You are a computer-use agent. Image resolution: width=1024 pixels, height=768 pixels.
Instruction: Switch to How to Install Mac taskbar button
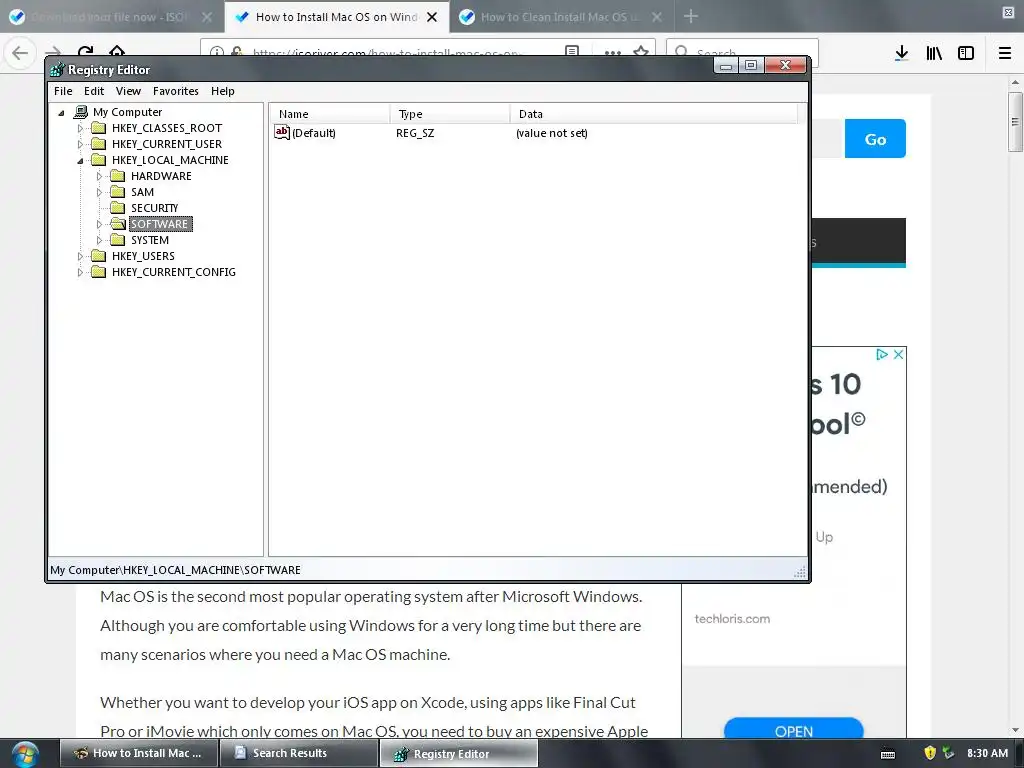click(139, 753)
